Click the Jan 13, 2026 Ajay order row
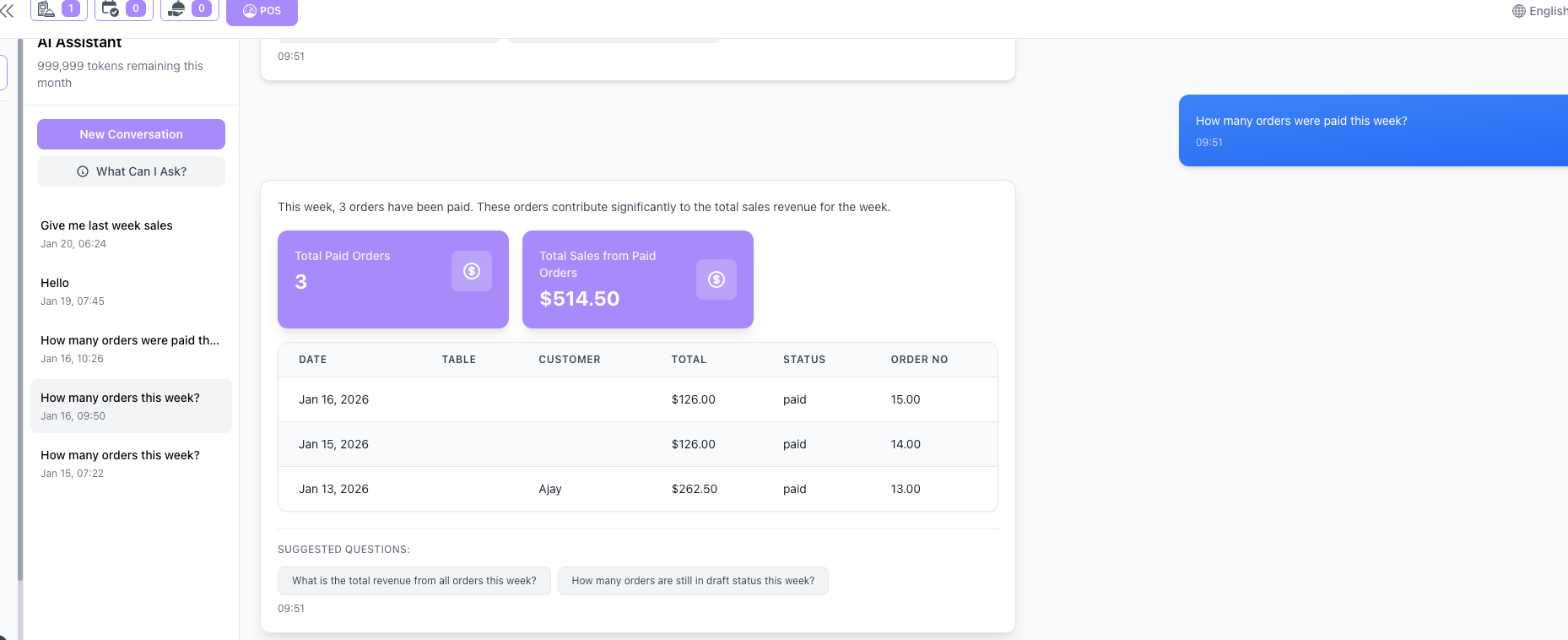The image size is (1568, 640). (637, 489)
